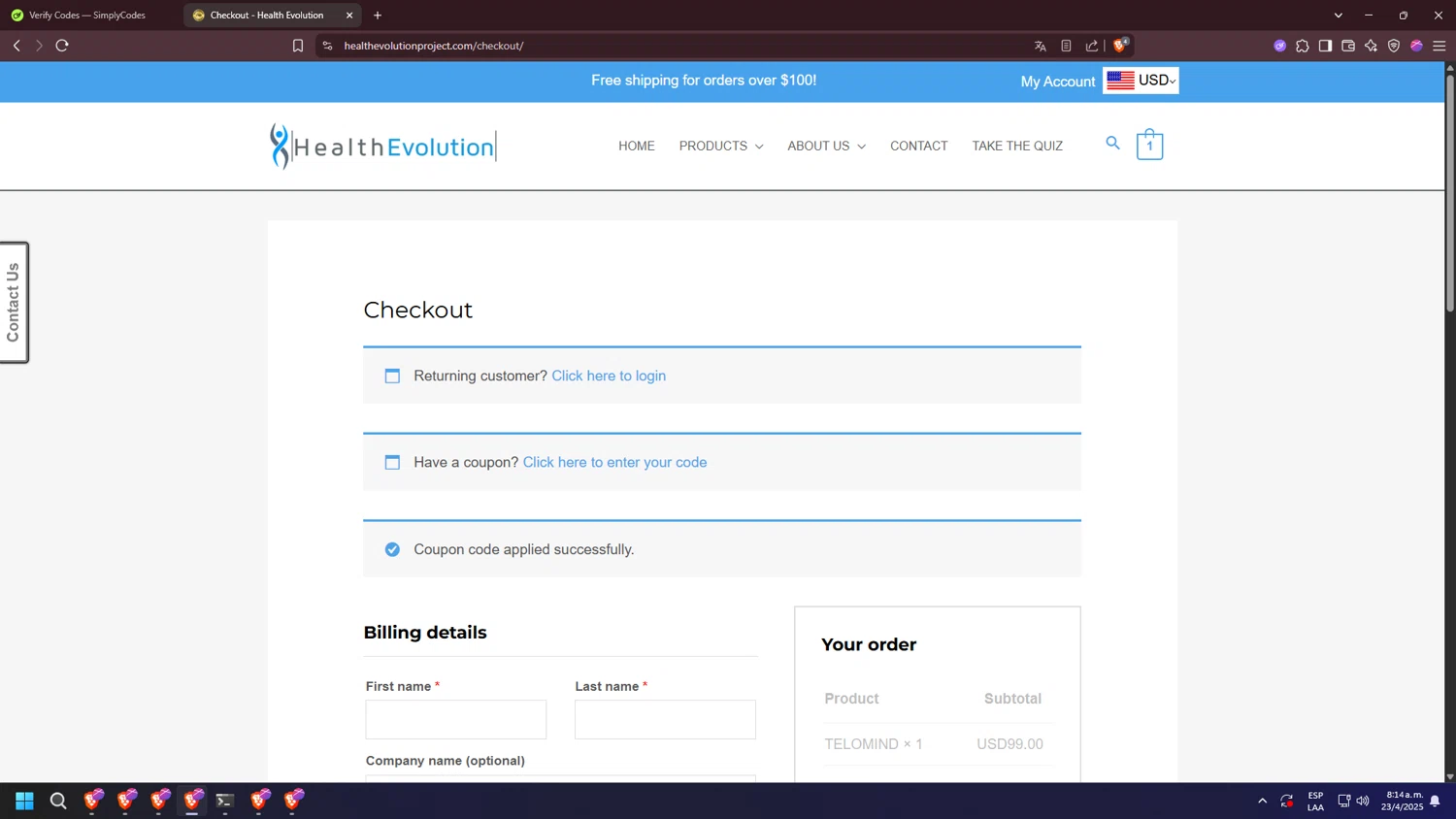Screen dimensions: 1456x819
Task: Click the page vertical scrollbar
Action: (1450, 192)
